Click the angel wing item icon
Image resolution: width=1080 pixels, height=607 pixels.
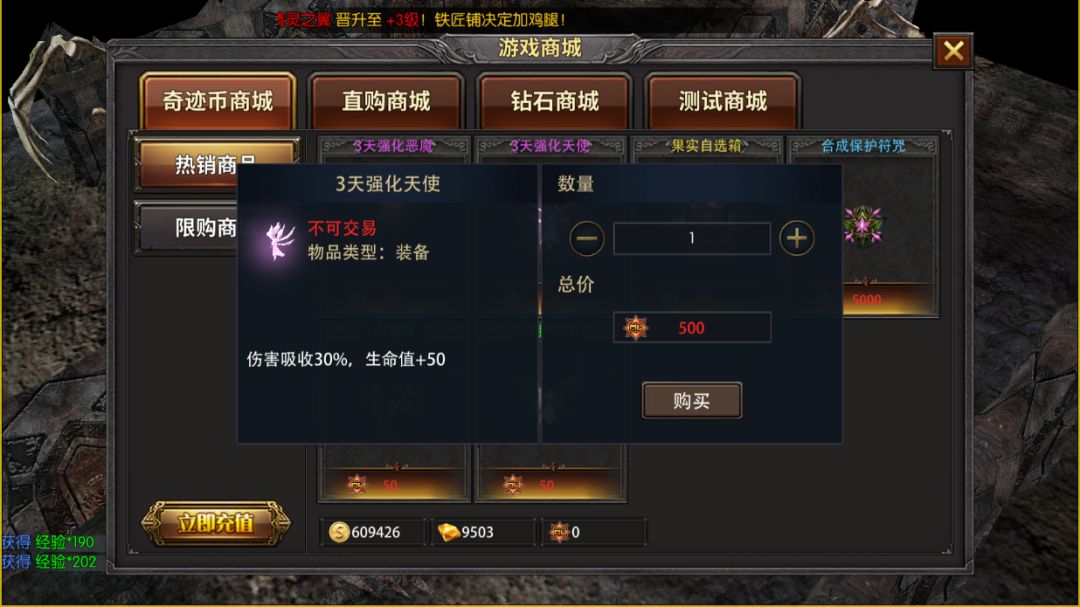(280, 240)
